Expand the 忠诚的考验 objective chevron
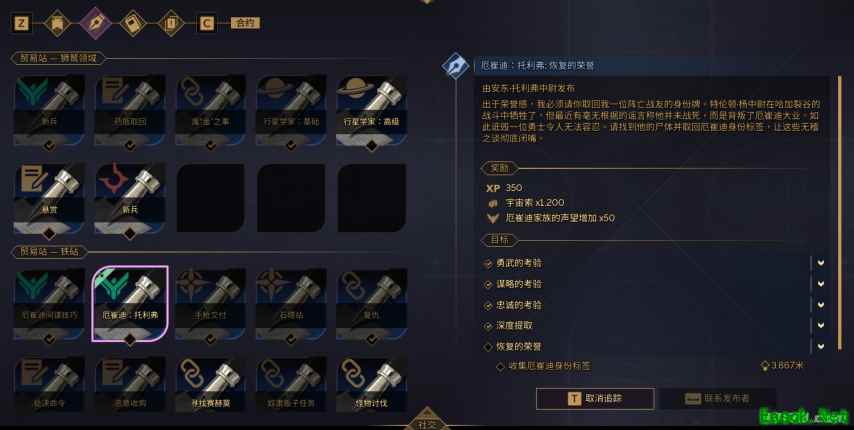 click(x=821, y=305)
